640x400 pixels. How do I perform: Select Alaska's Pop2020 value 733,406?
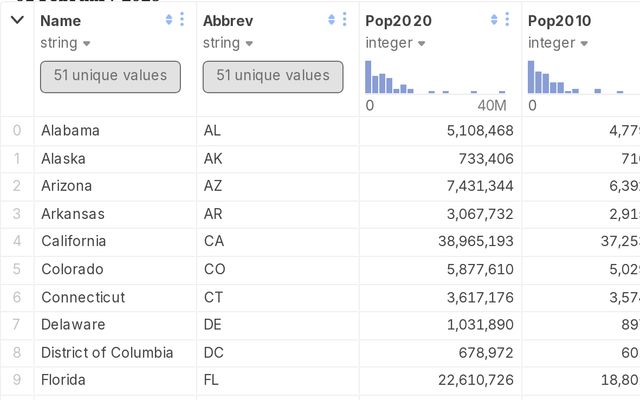[478, 158]
